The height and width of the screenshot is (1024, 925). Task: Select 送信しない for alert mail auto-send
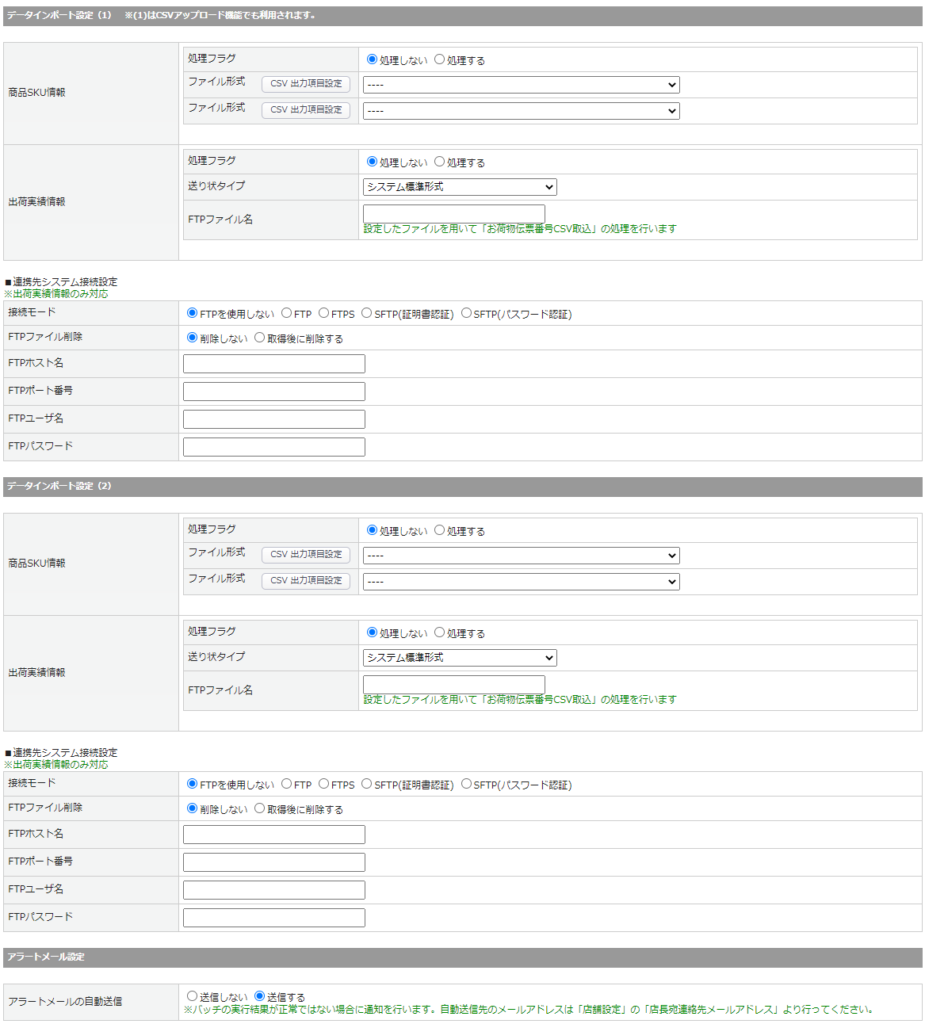pyautogui.click(x=192, y=996)
